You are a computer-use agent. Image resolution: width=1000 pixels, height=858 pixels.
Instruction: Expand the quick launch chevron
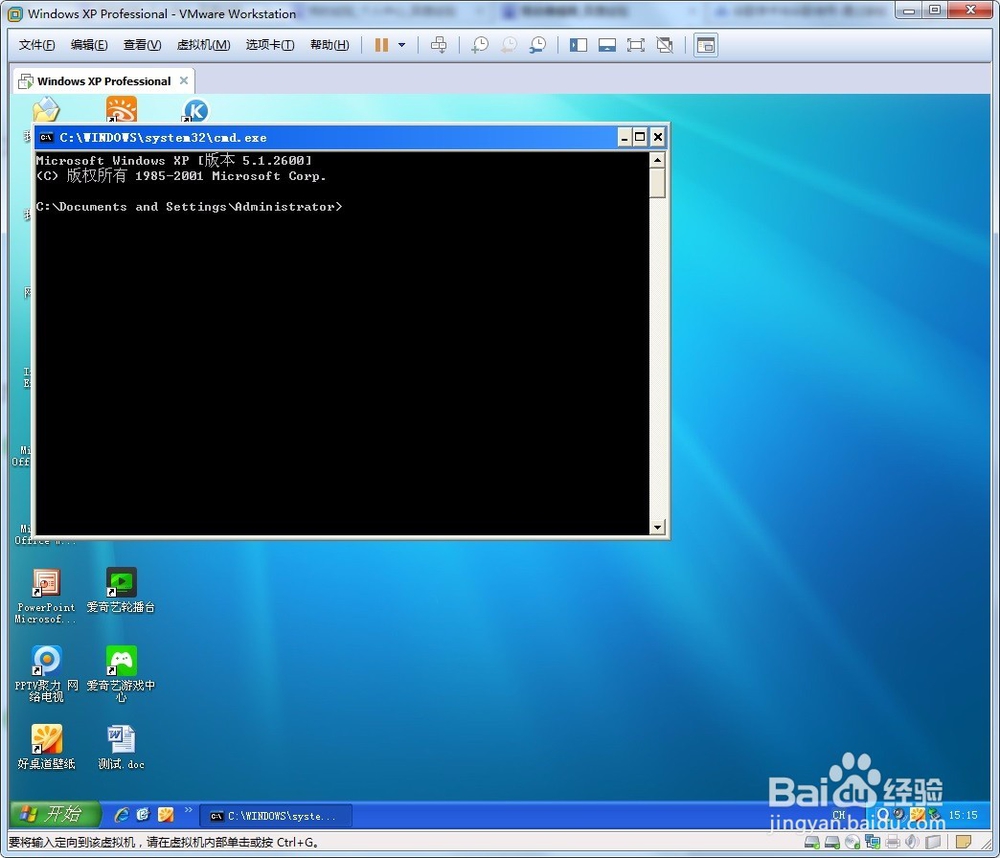(x=188, y=810)
